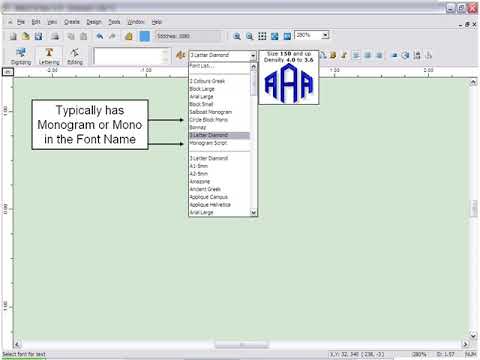
Task: Open the View menu
Action: (52, 22)
